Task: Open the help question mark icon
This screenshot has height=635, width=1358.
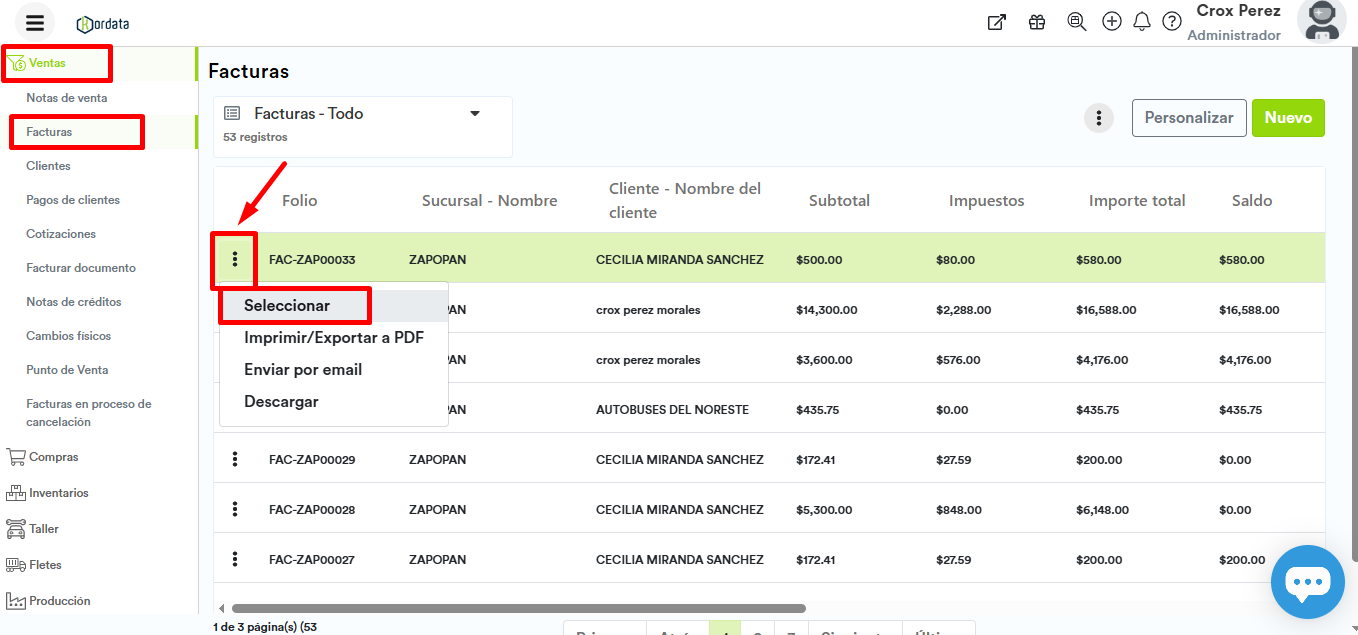Action: 1172,22
